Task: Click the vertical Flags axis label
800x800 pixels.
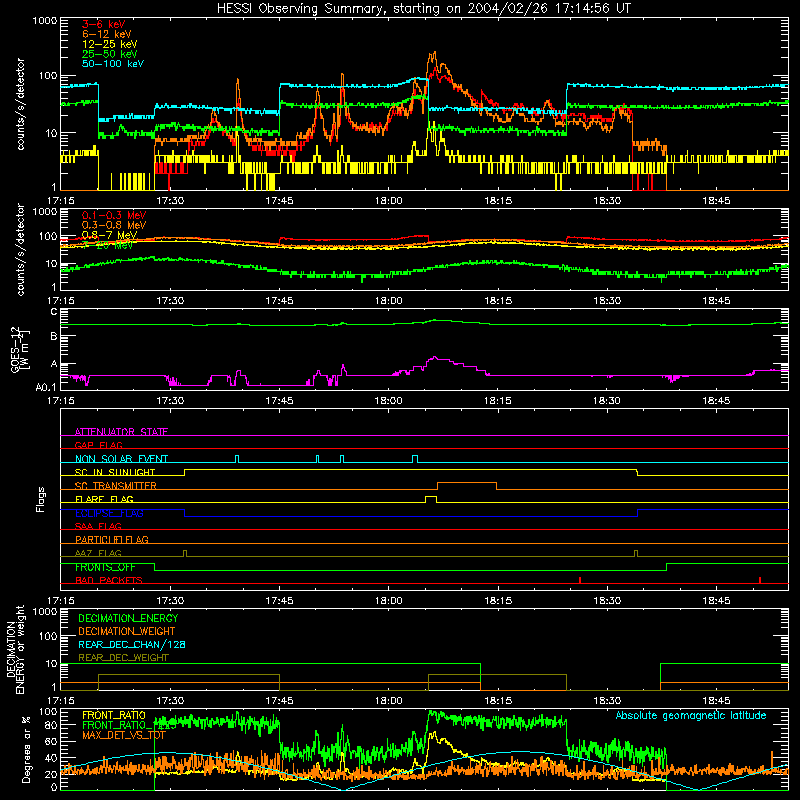Action: (x=41, y=499)
